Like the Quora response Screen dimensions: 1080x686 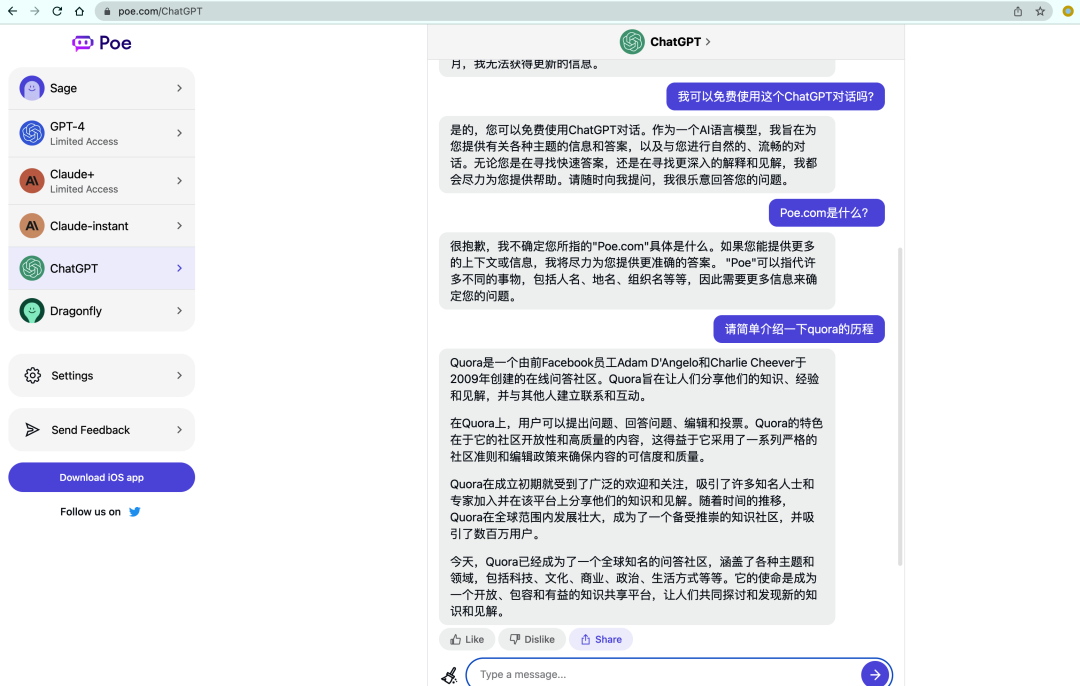pos(467,640)
